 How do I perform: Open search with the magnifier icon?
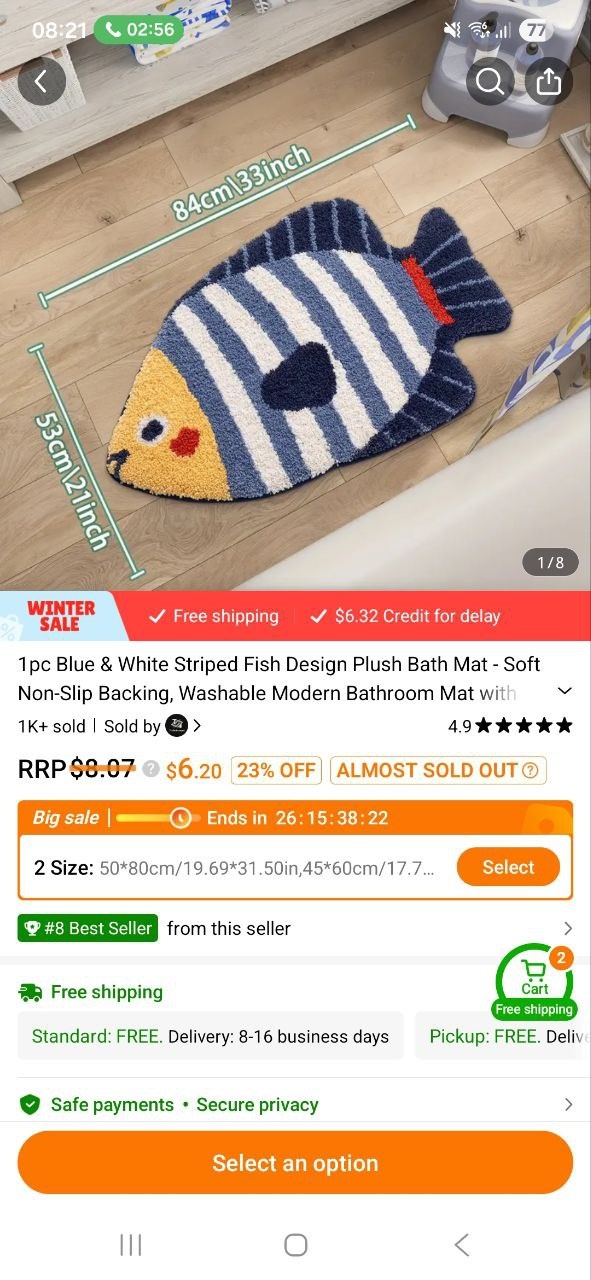[x=490, y=81]
